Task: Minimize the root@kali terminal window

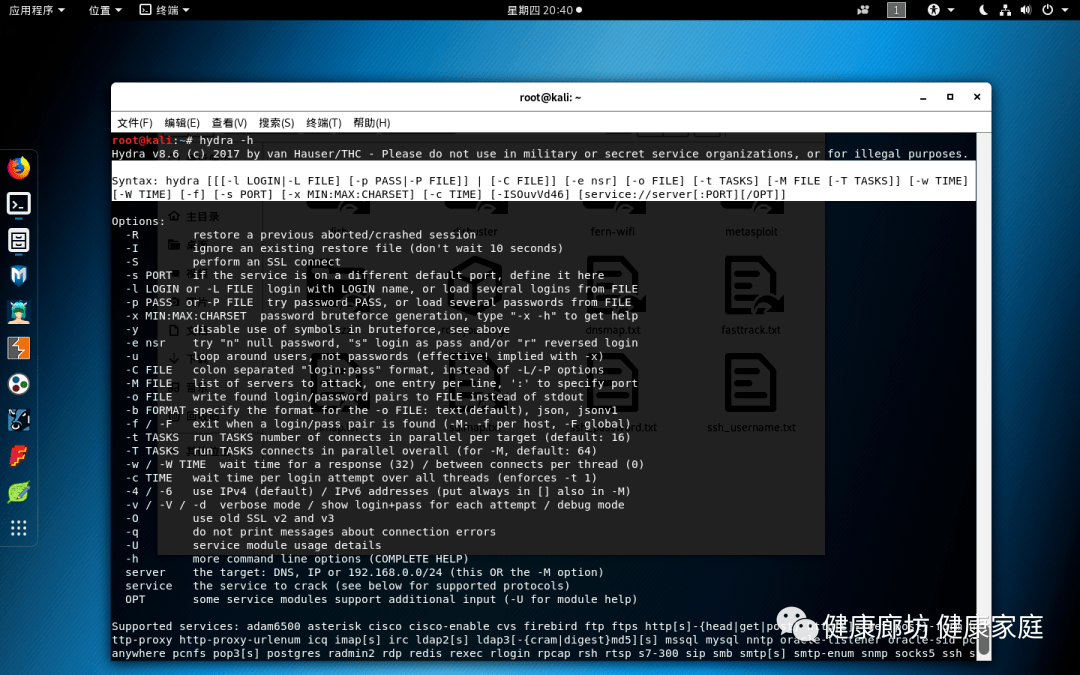Action: click(923, 98)
